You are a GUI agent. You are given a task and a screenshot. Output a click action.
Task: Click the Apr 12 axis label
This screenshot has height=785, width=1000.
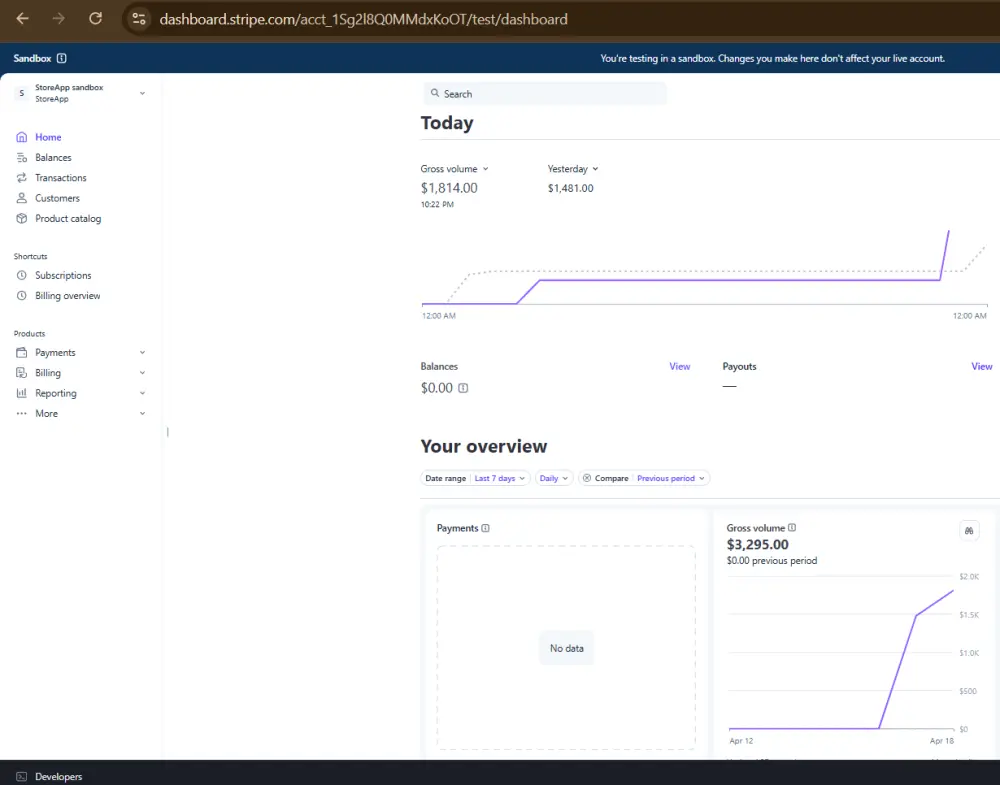point(741,741)
